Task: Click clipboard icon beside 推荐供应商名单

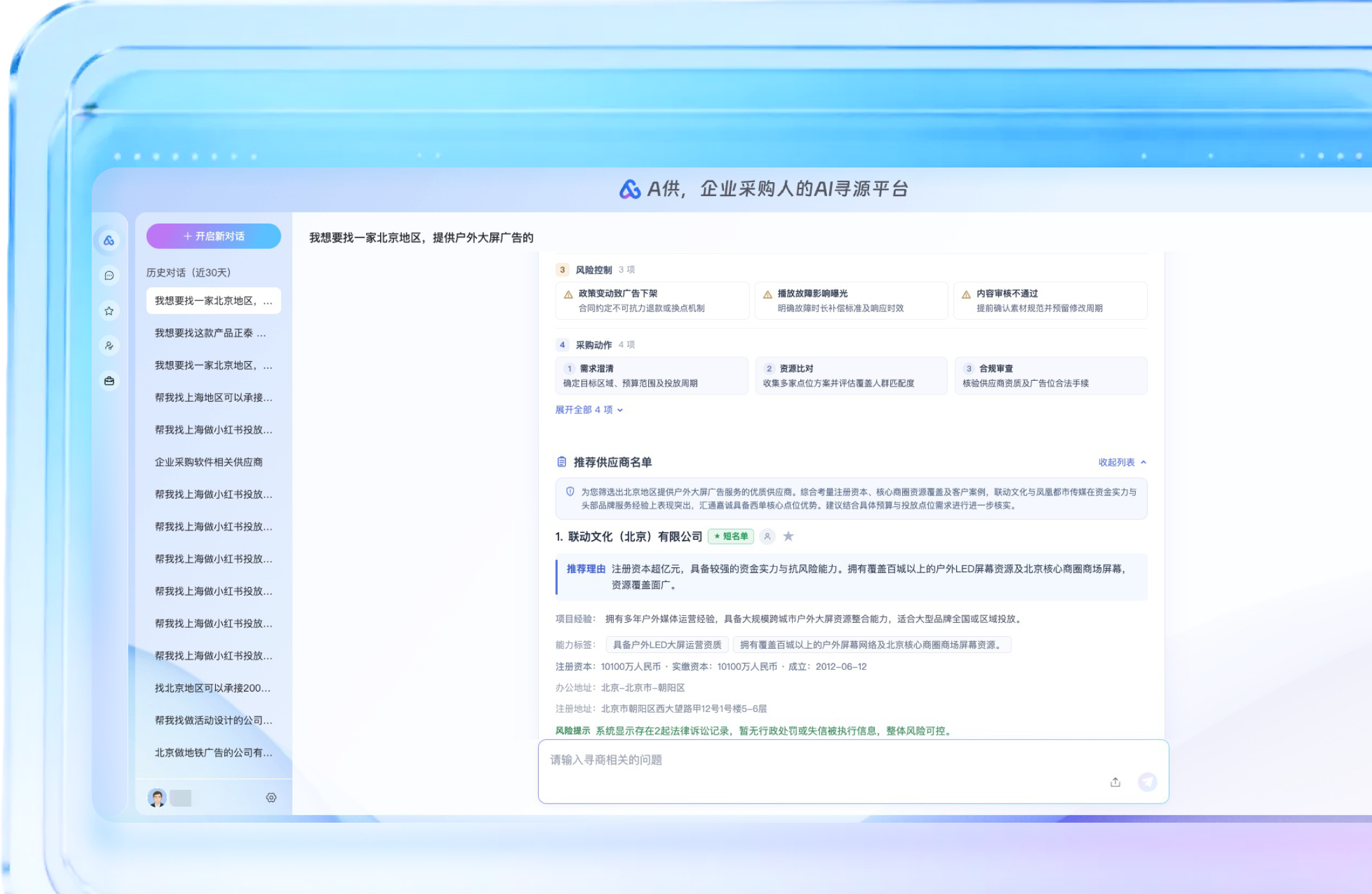Action: [562, 462]
